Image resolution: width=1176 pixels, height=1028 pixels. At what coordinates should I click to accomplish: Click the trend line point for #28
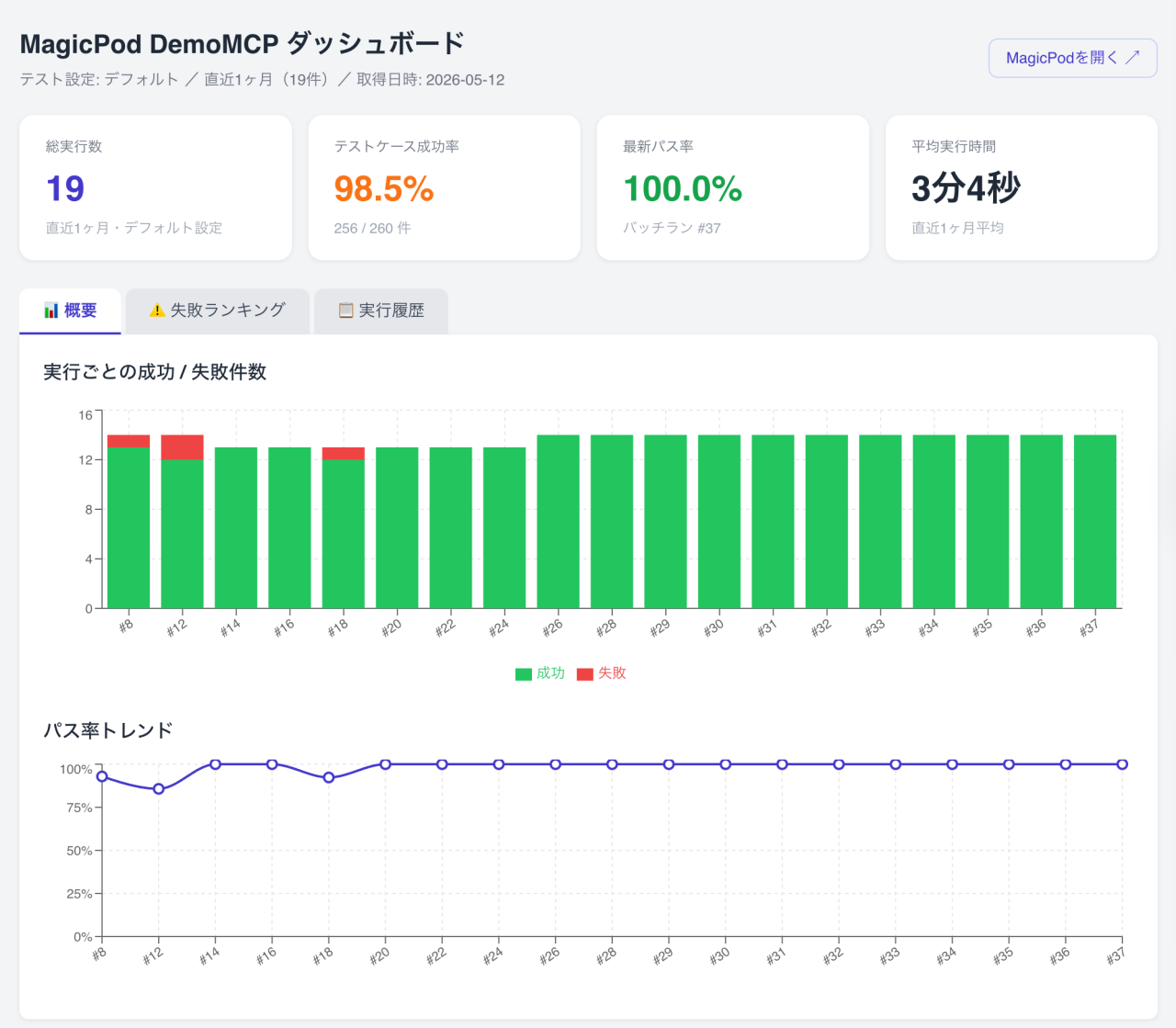(612, 764)
